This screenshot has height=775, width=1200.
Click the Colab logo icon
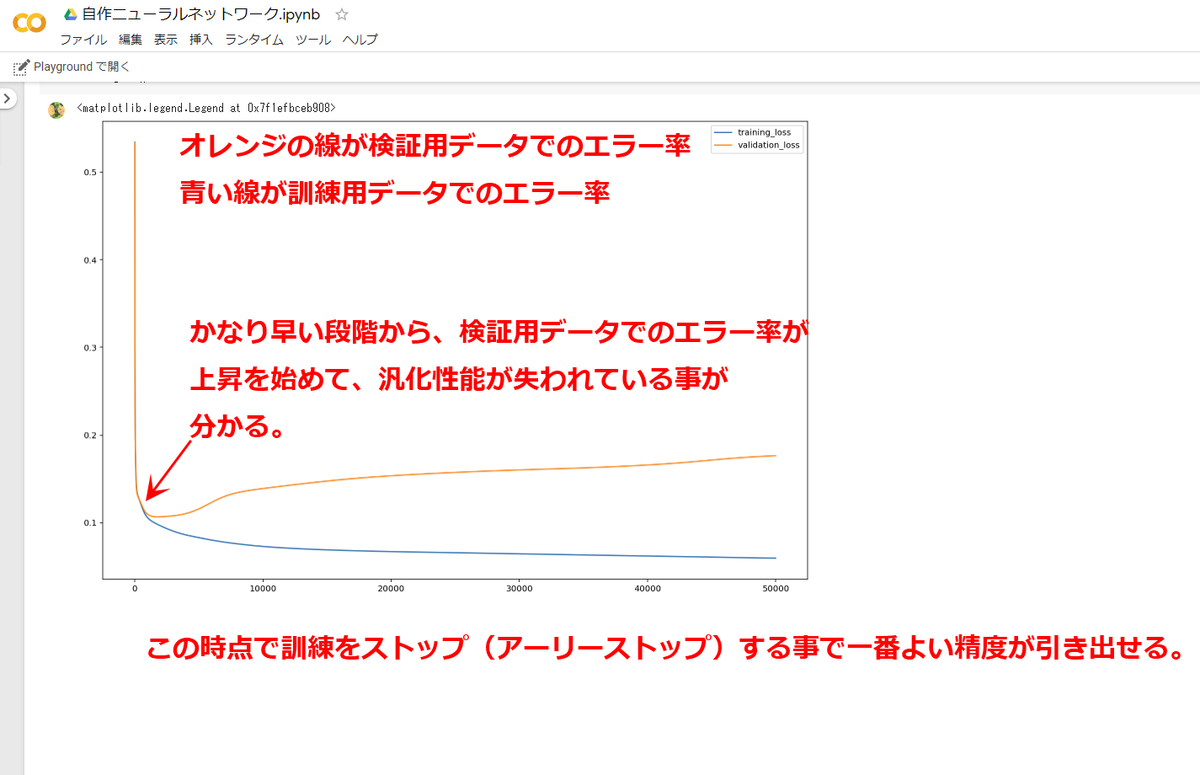(x=28, y=22)
